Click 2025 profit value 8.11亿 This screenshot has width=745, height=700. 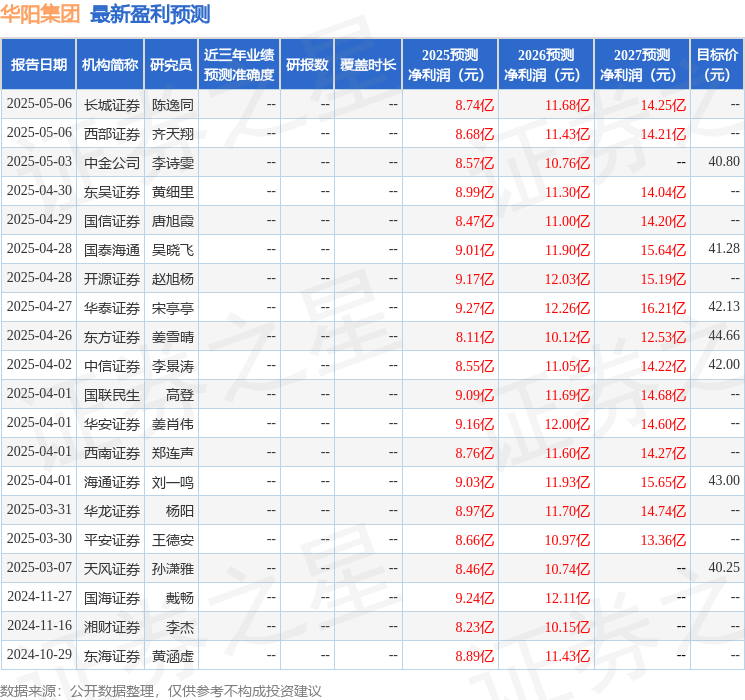pyautogui.click(x=475, y=337)
